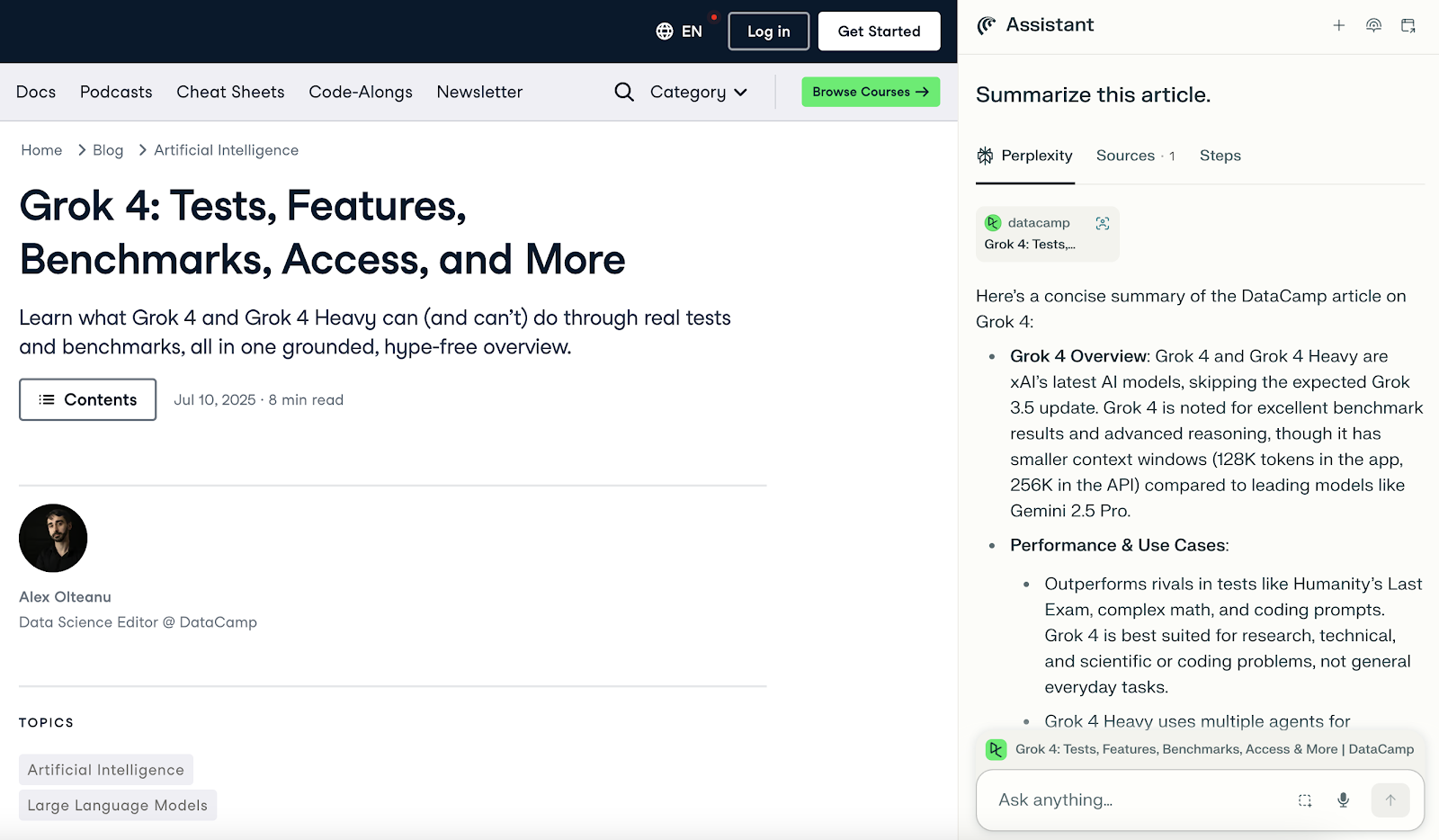
Task: Click the Perplexity tab logo icon
Action: tap(986, 156)
